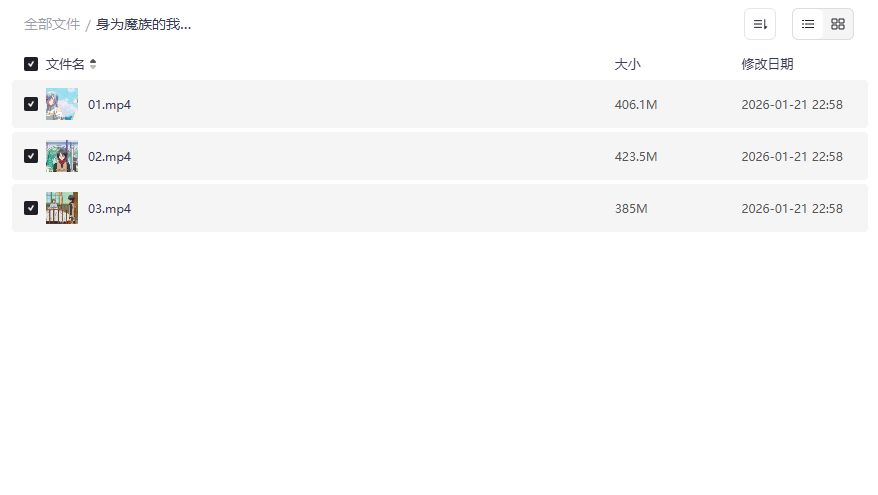Open the sort options button
The height and width of the screenshot is (495, 878).
[x=760, y=24]
